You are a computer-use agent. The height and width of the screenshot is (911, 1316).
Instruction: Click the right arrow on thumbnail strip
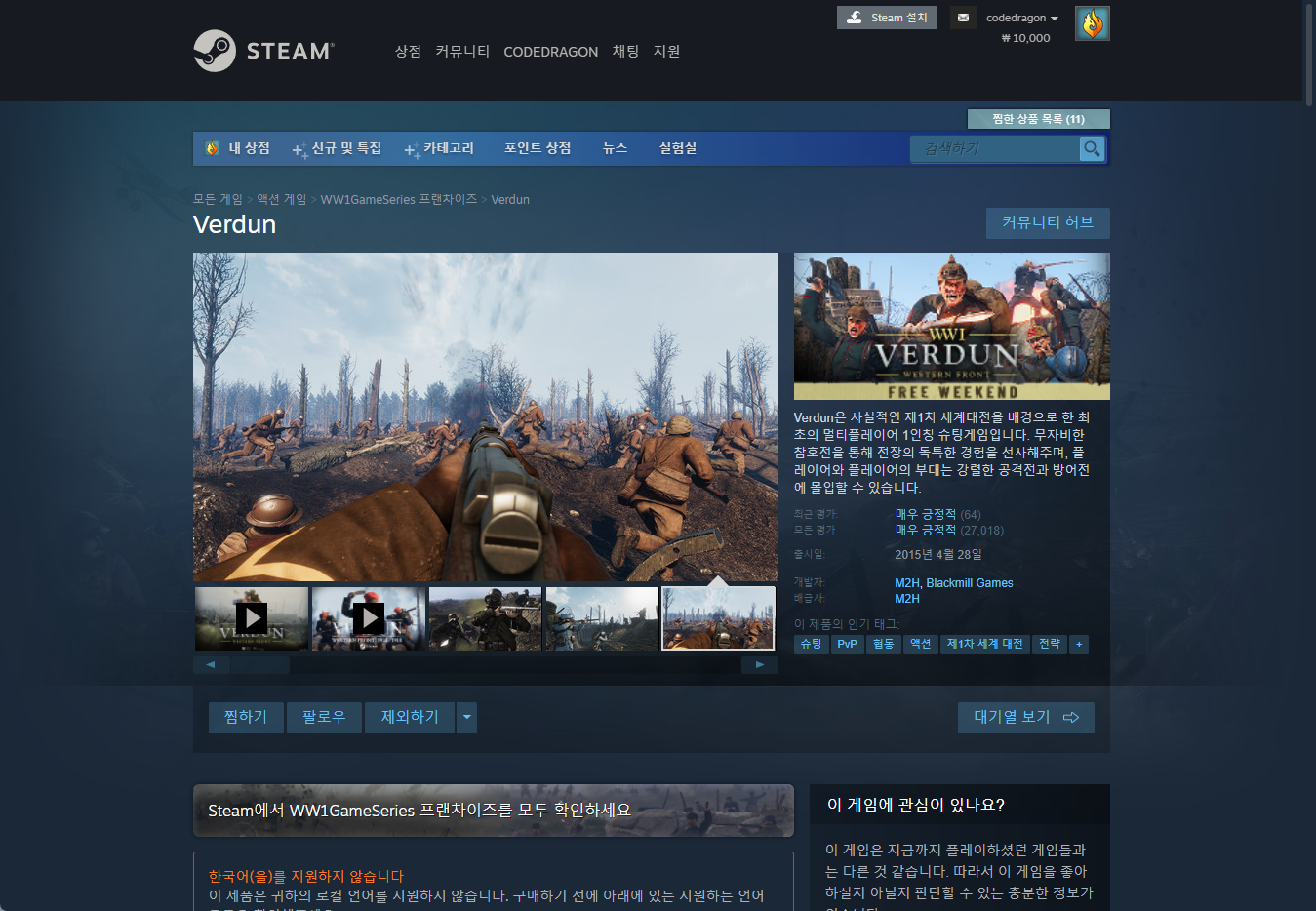[760, 665]
